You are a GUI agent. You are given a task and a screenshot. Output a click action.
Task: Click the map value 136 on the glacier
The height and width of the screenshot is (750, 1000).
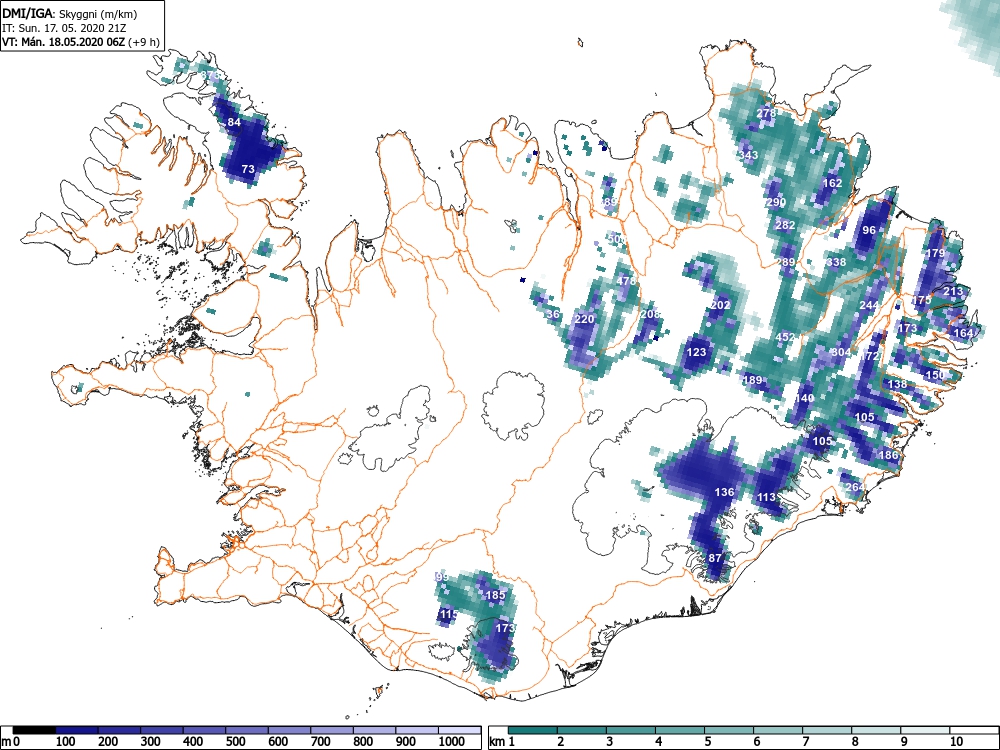(x=724, y=492)
